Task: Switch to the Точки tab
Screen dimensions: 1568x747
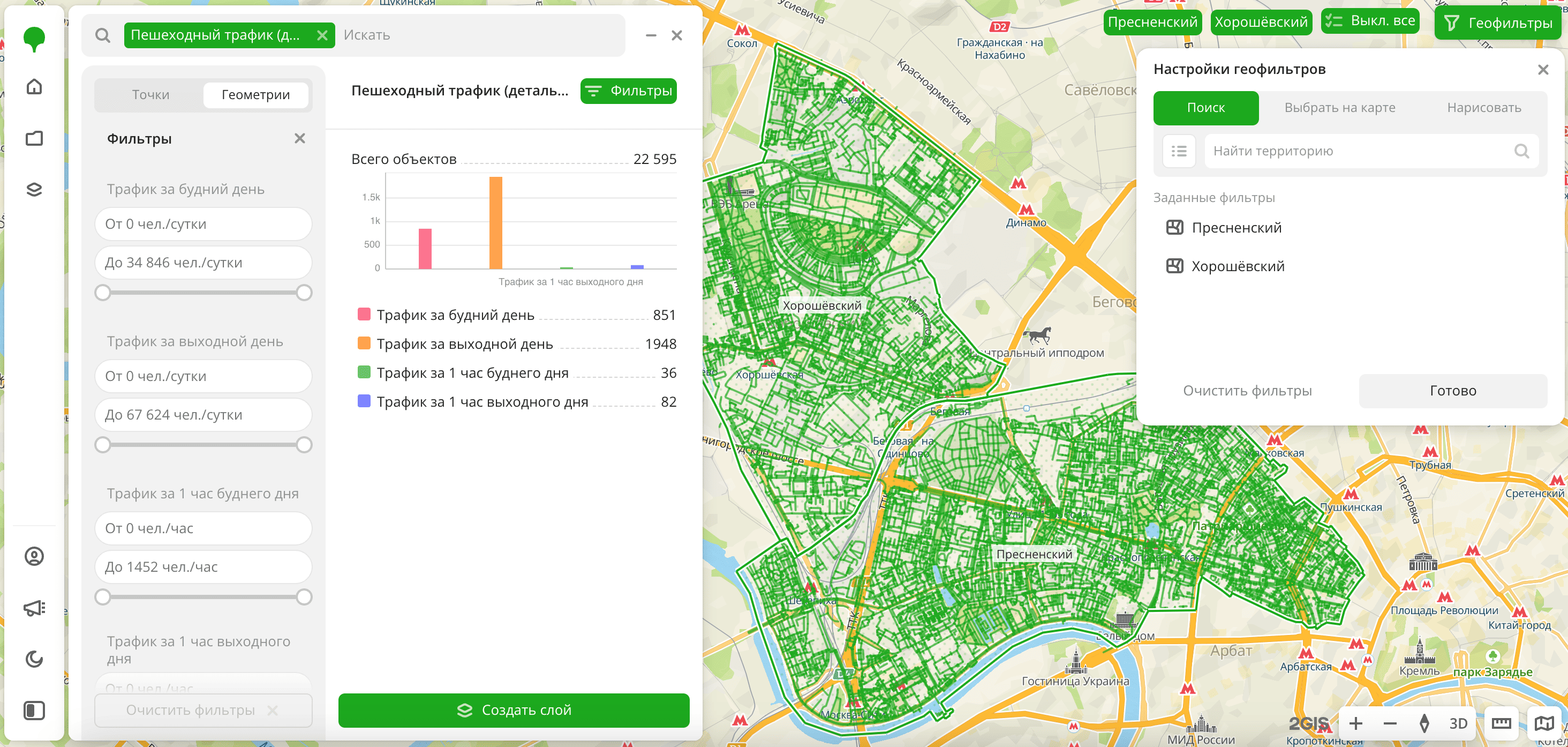Action: [150, 95]
